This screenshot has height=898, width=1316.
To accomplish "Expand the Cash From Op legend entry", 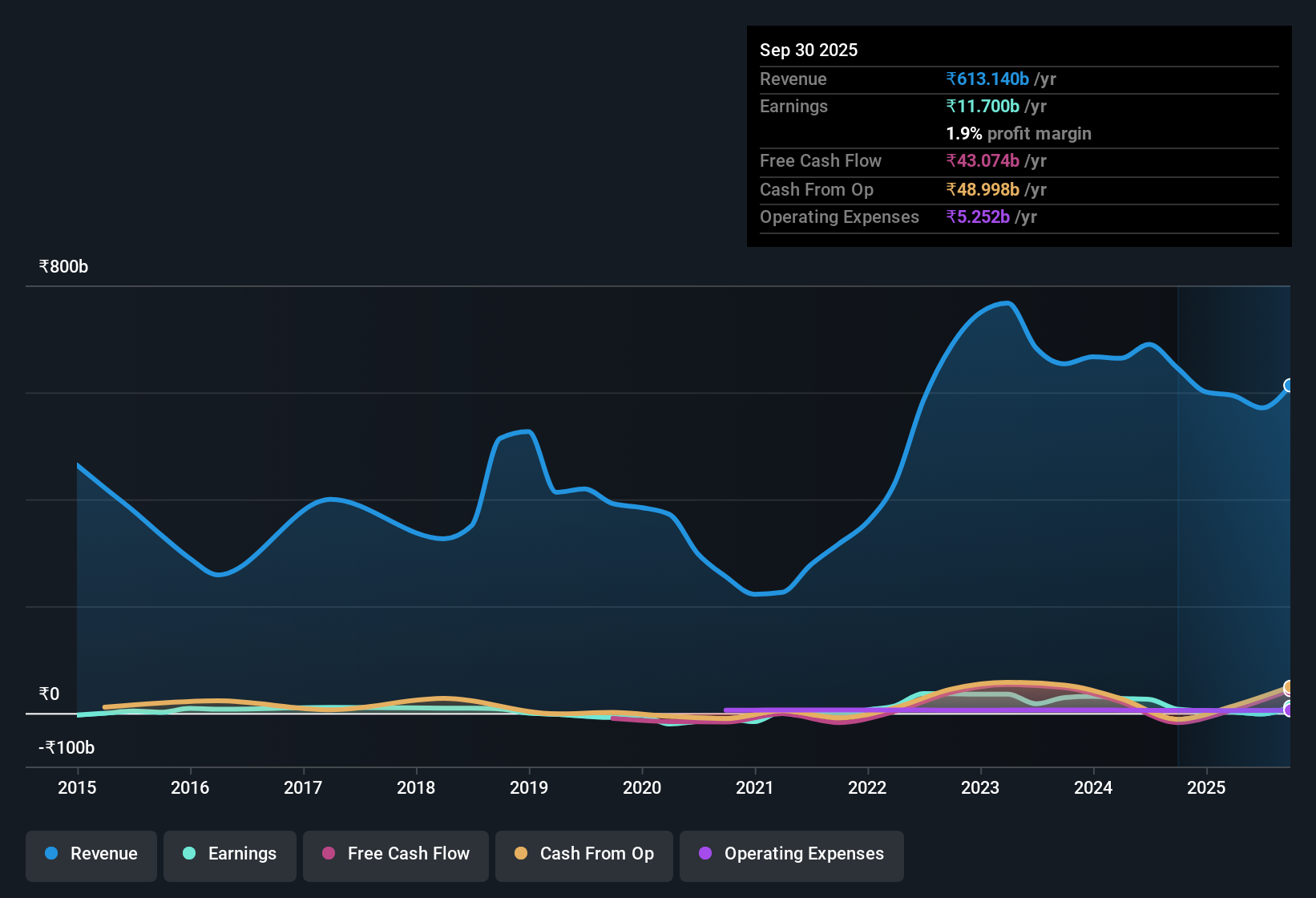I will point(583,854).
